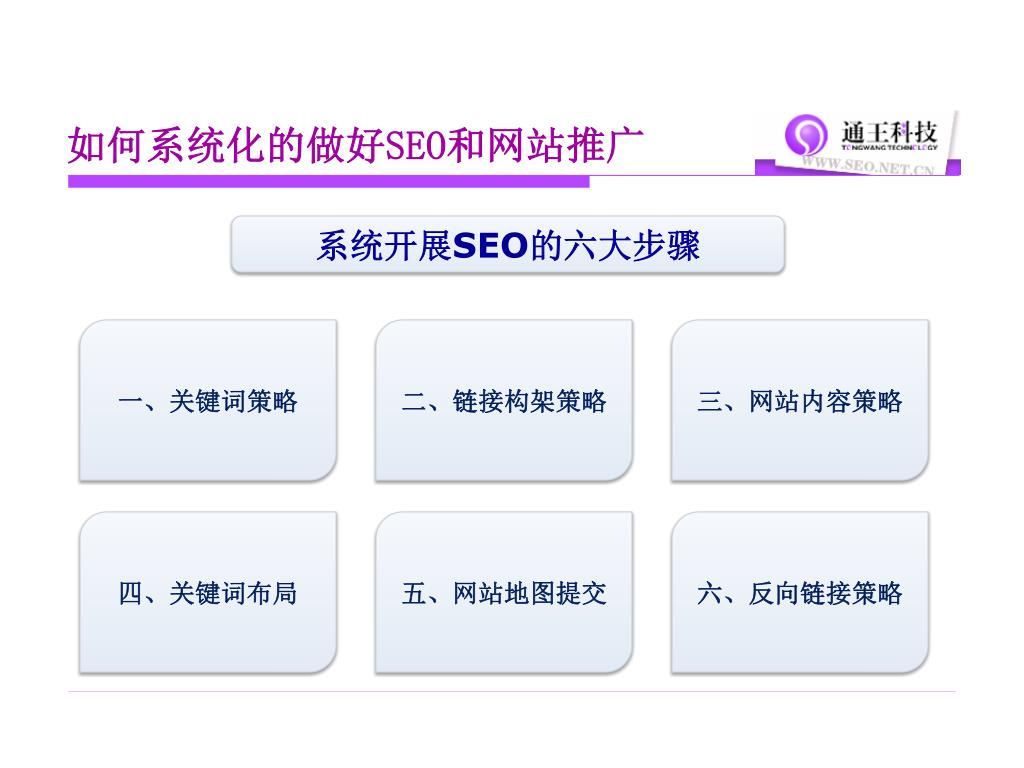1024x768 pixels.
Task: Select the 系统开展SEO的六大步骤 banner
Action: [x=507, y=245]
